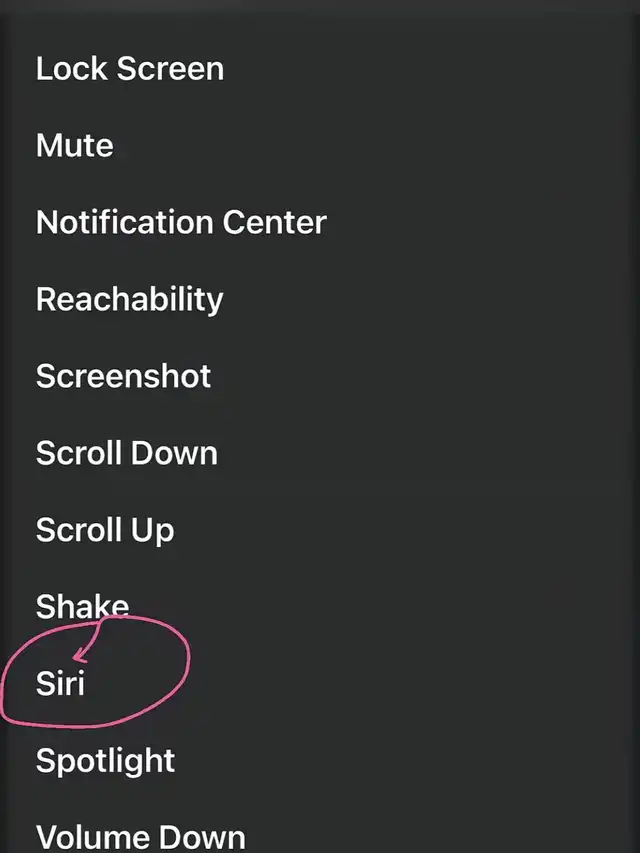Select Scroll Down from the list
Image resolution: width=640 pixels, height=853 pixels.
127,453
